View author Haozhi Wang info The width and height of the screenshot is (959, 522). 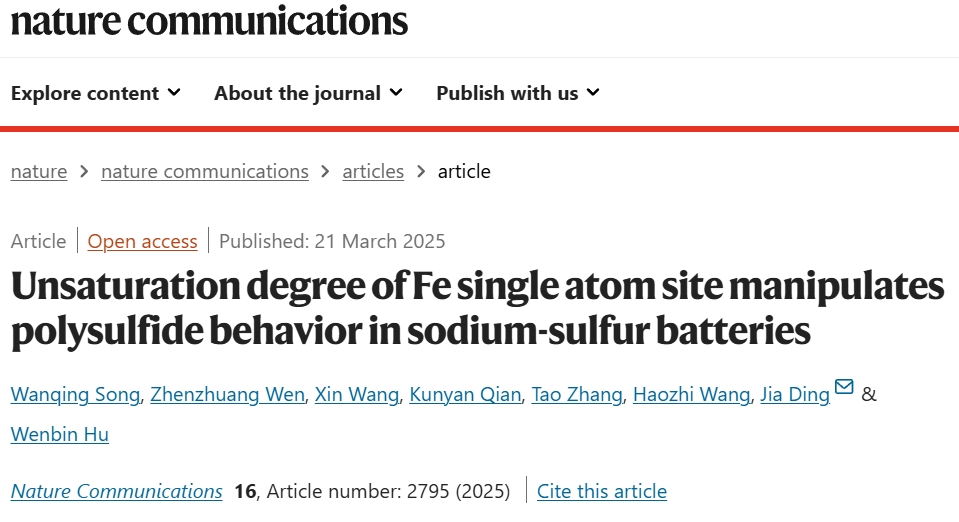[692, 395]
